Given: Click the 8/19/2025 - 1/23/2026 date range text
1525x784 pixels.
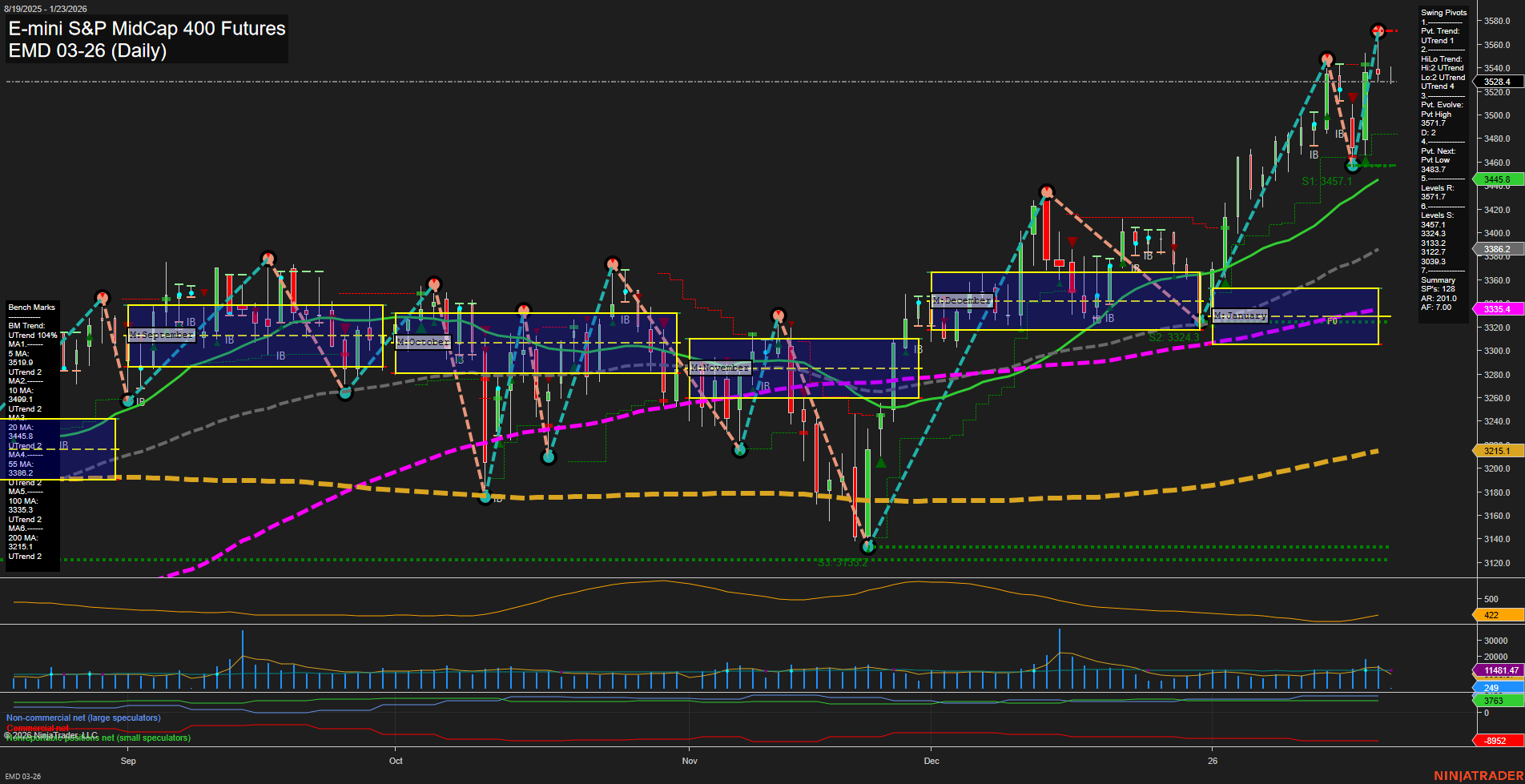Looking at the screenshot, I should click(x=44, y=9).
